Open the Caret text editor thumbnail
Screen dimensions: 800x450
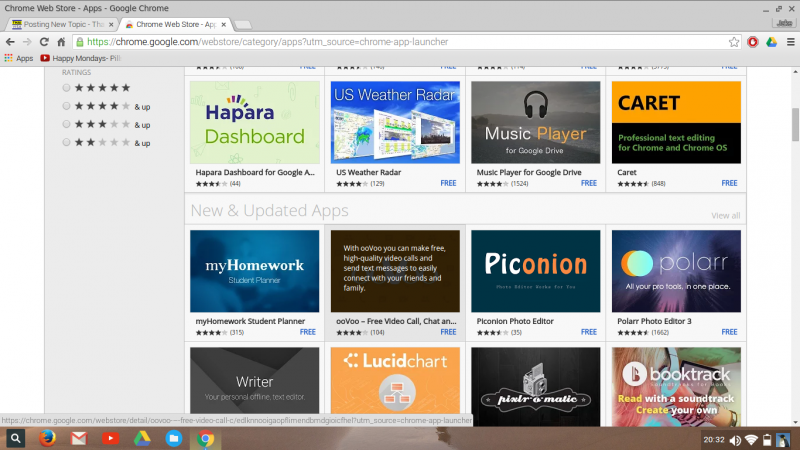pos(676,122)
